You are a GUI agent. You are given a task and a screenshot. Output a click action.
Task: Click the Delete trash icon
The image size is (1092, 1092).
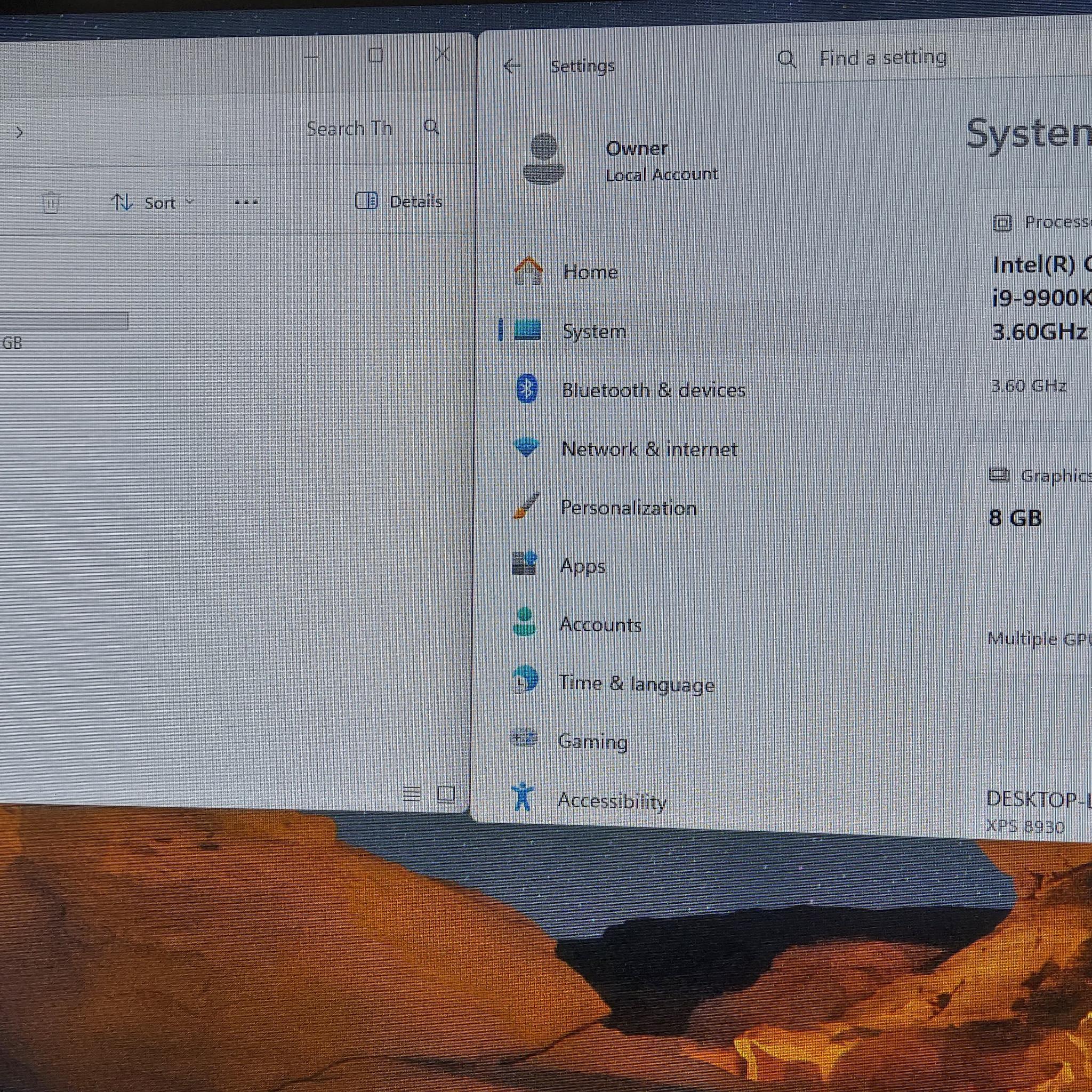pos(50,202)
